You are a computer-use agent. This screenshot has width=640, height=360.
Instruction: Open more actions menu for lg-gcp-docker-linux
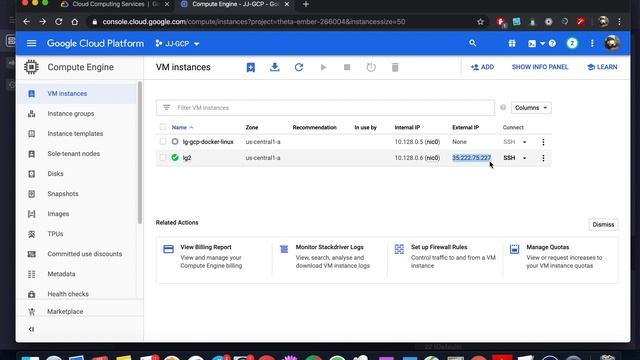coord(543,142)
